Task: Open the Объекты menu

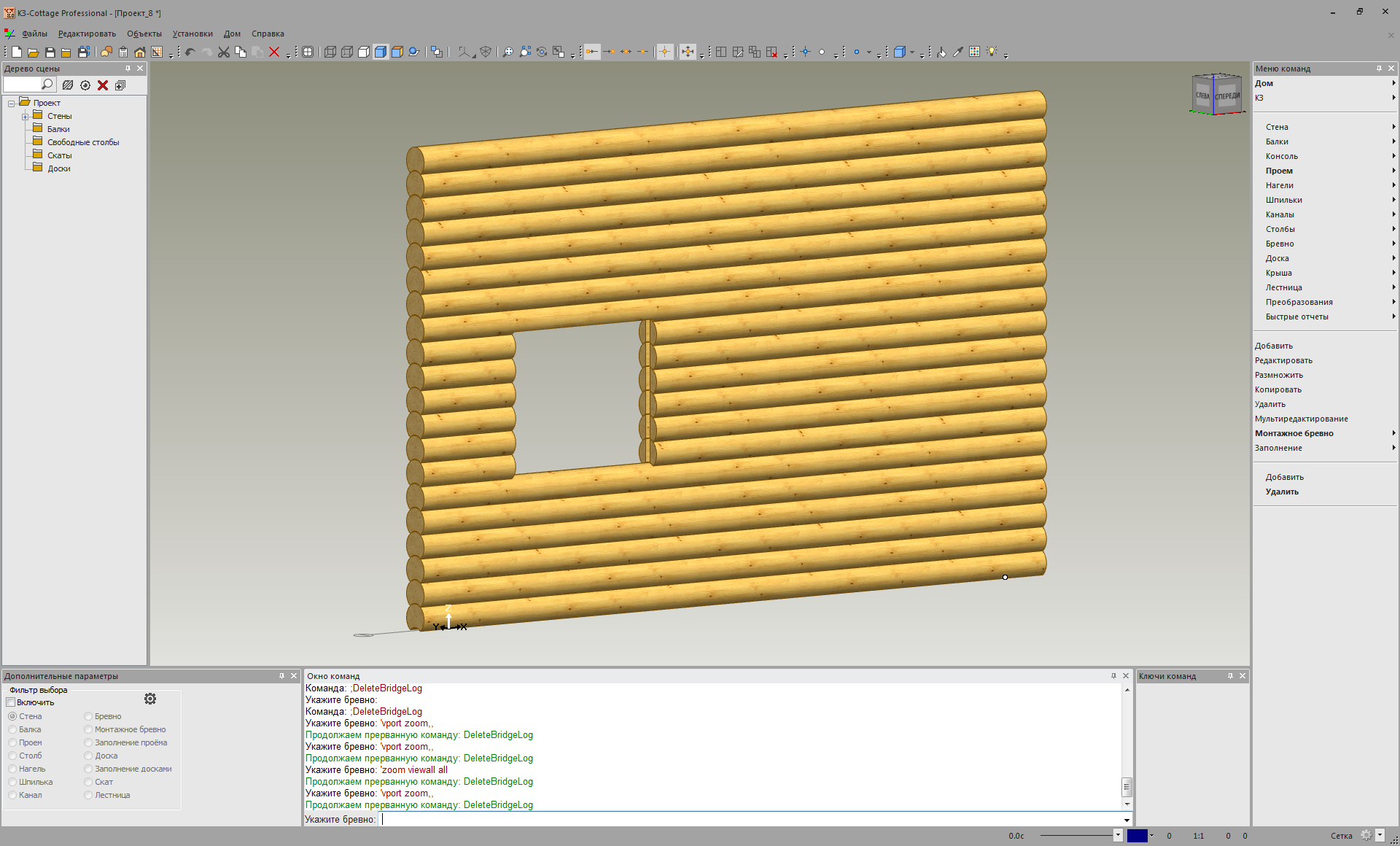Action: click(144, 34)
